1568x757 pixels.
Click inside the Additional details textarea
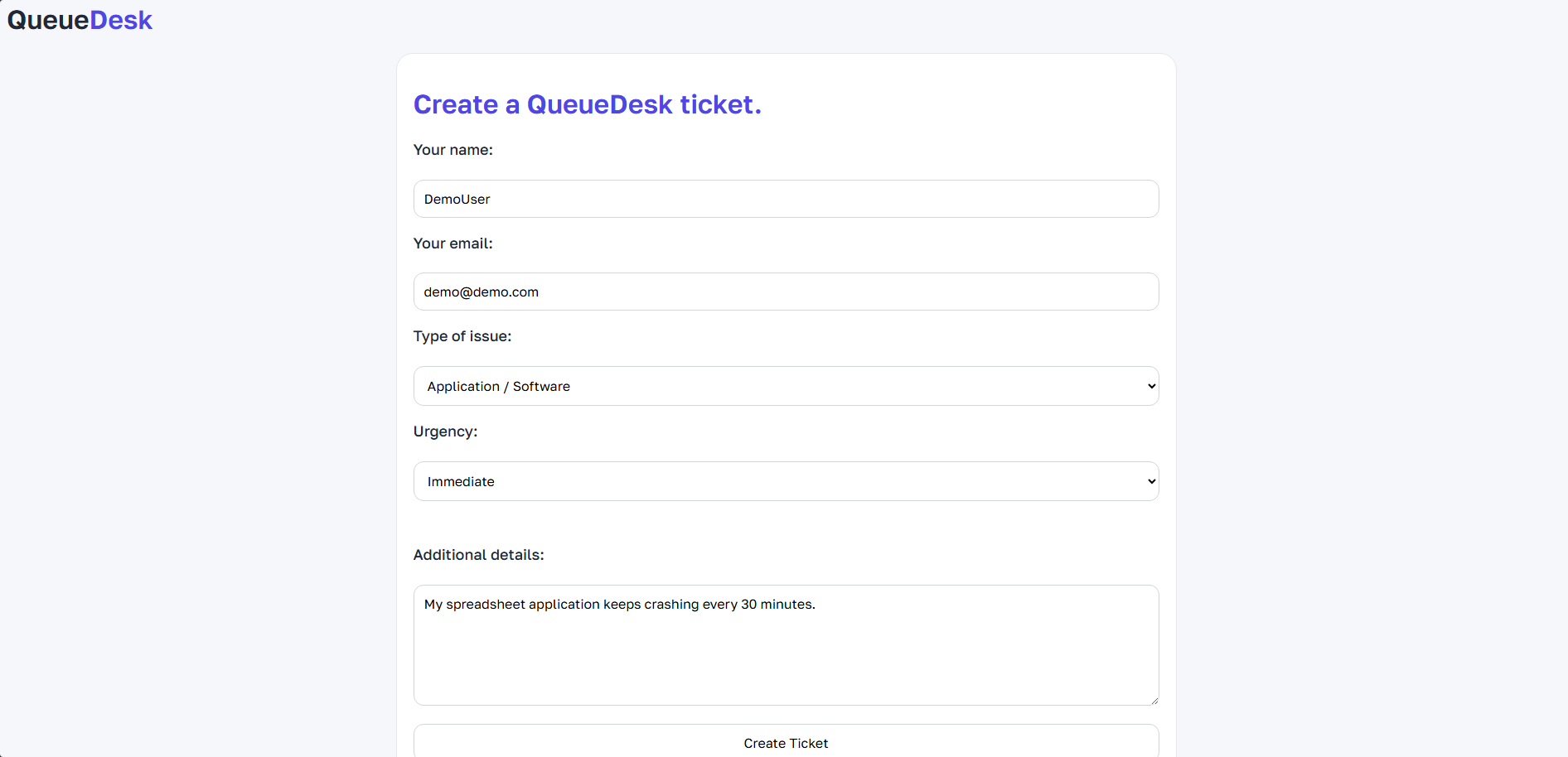(786, 654)
